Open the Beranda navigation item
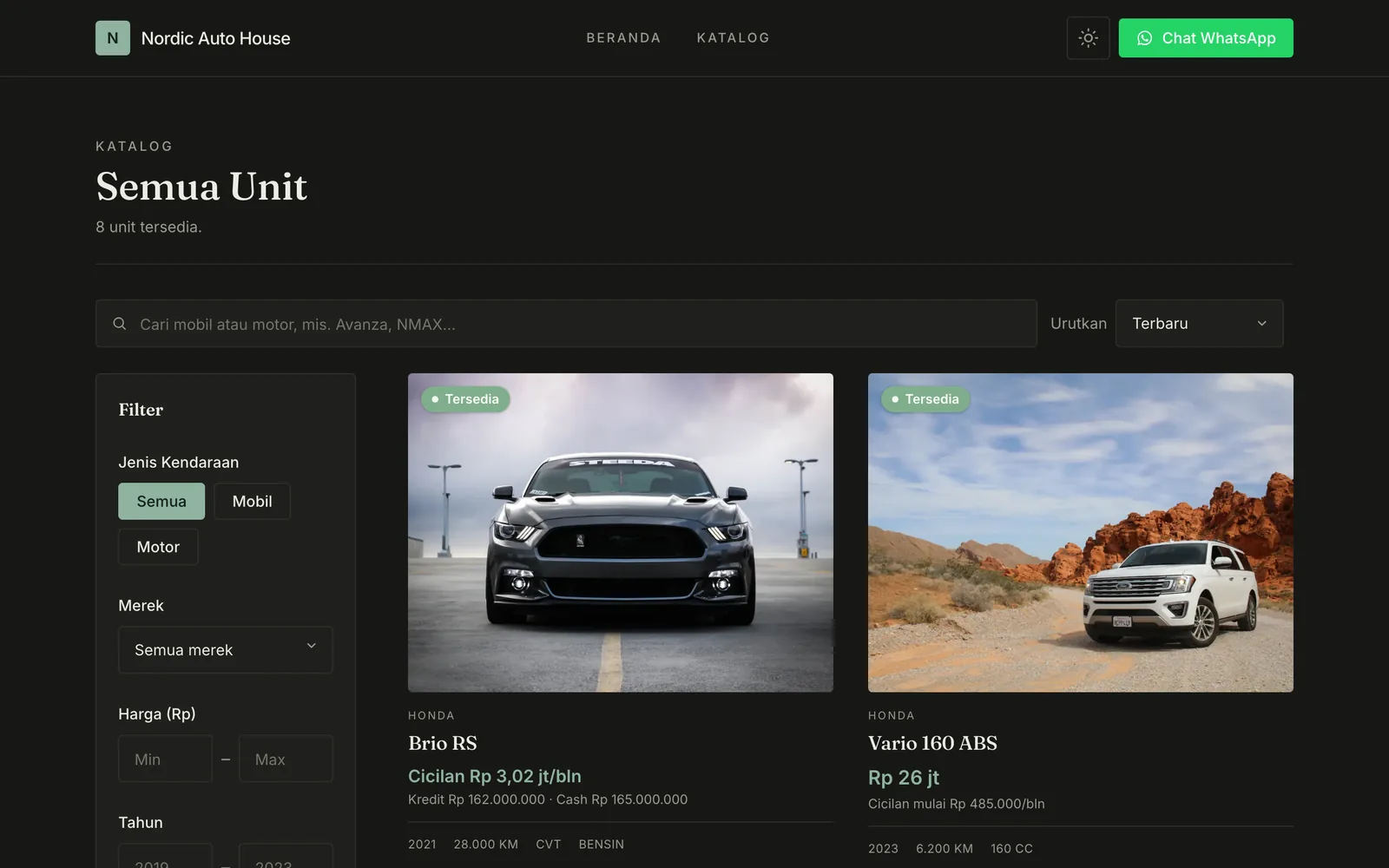Image resolution: width=1389 pixels, height=868 pixels. [623, 38]
